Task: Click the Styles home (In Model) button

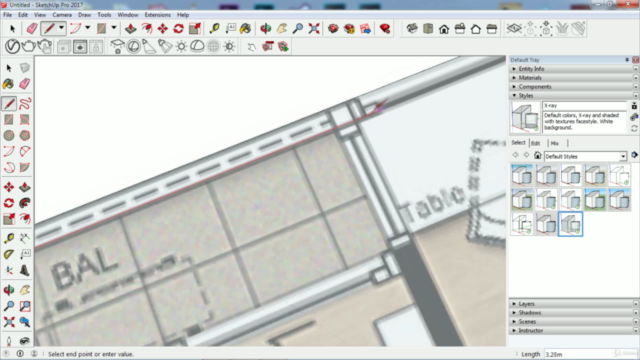Action: pyautogui.click(x=538, y=156)
